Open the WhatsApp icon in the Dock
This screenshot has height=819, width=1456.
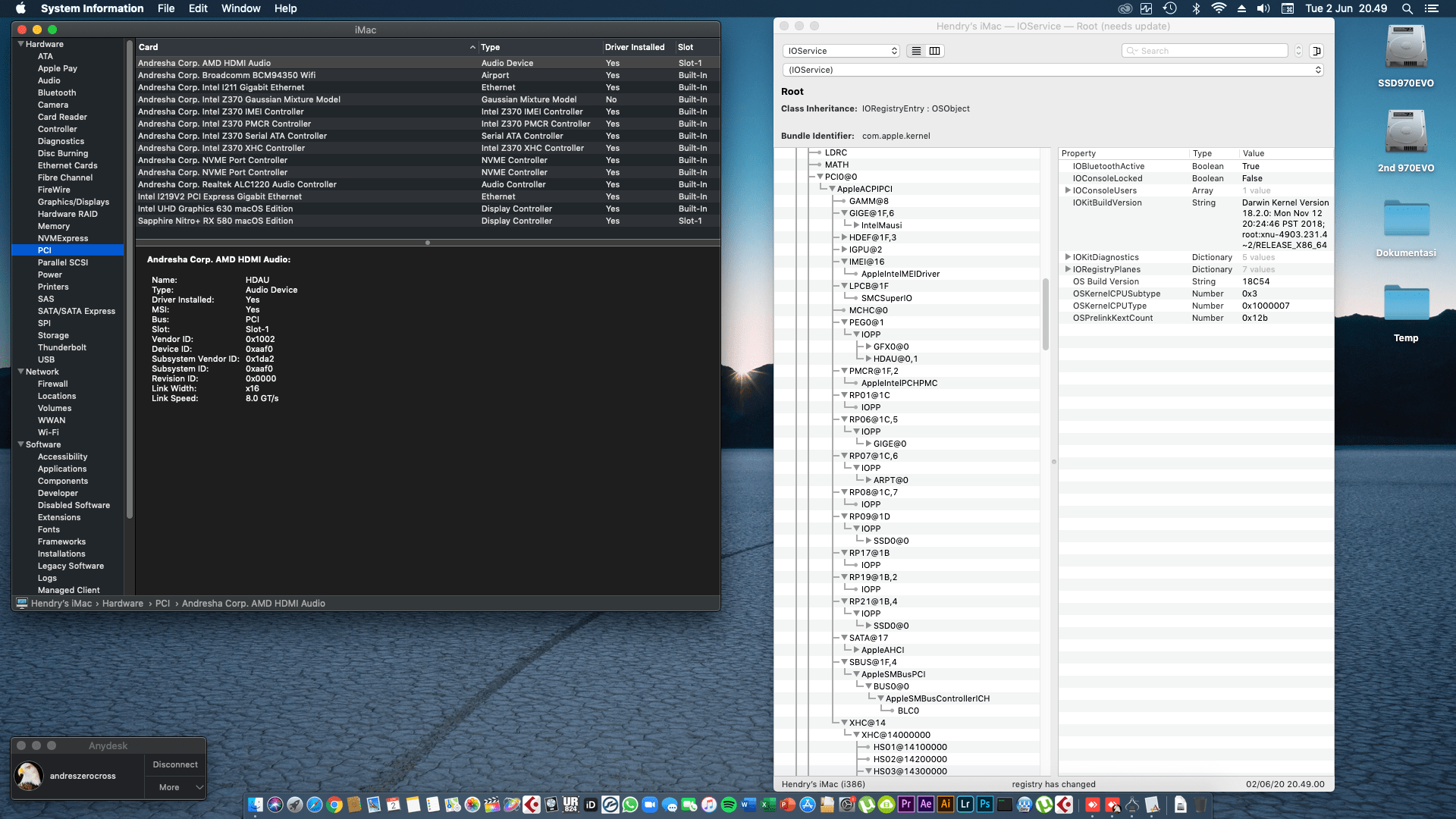(630, 805)
